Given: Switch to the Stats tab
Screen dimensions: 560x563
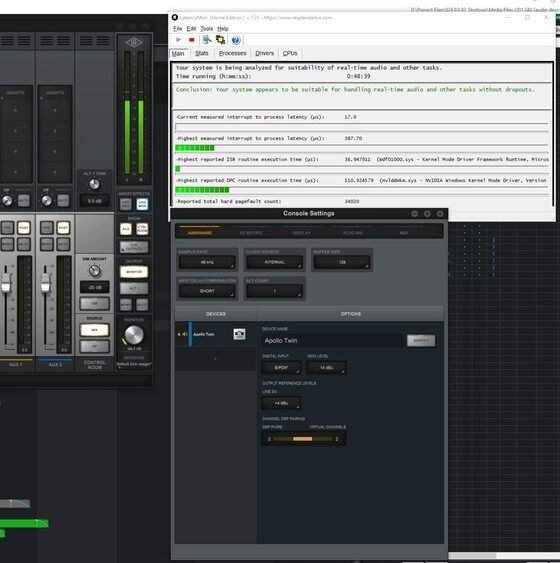Looking at the screenshot, I should point(202,53).
